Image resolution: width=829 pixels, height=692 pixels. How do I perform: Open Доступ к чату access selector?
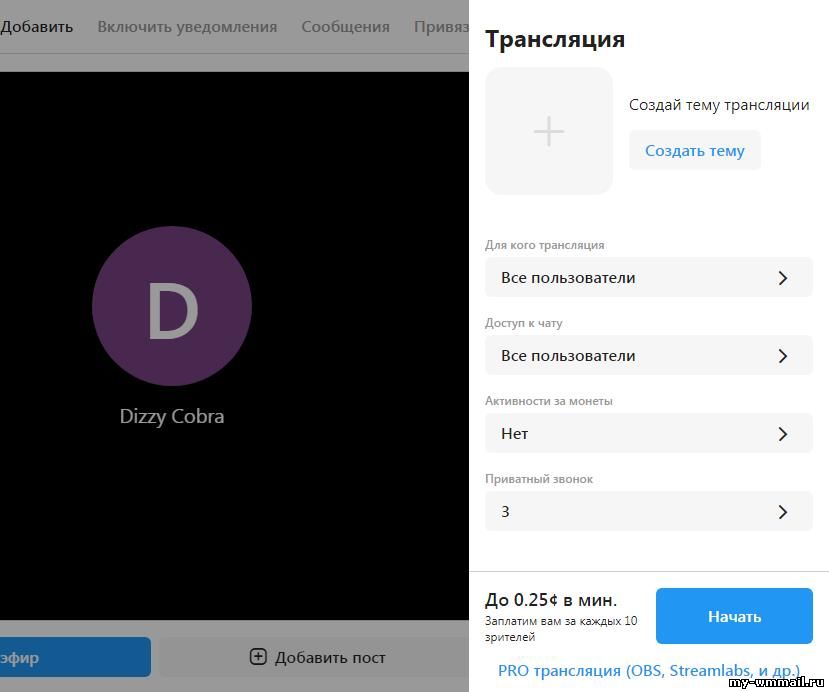[x=649, y=355]
